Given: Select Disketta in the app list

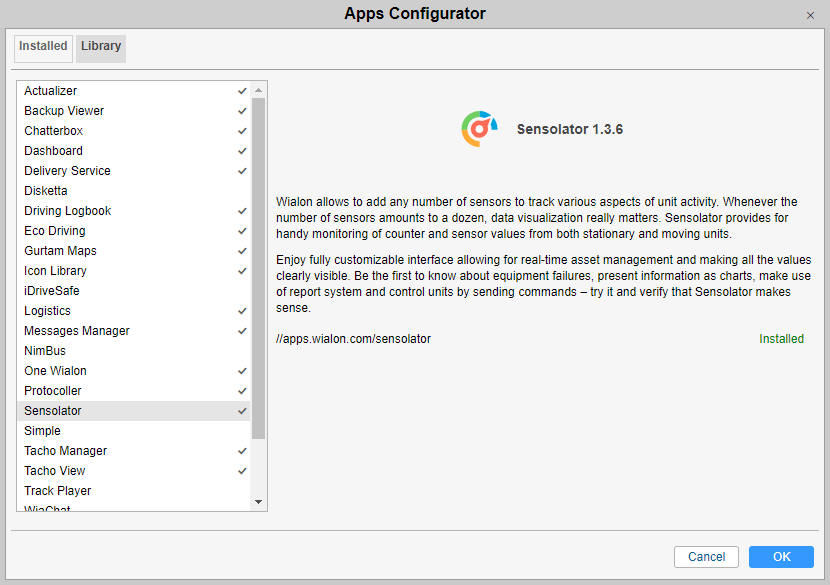Looking at the screenshot, I should click(46, 191).
